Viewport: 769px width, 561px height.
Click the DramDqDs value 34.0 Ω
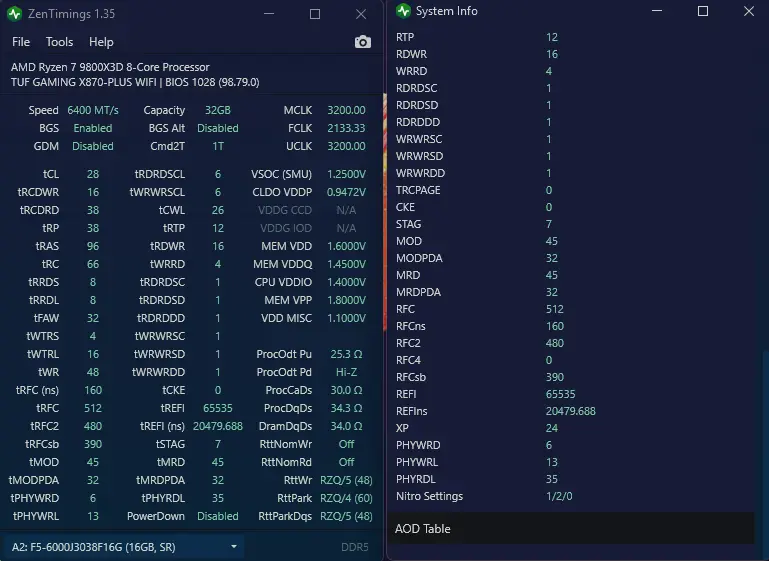[346, 426]
